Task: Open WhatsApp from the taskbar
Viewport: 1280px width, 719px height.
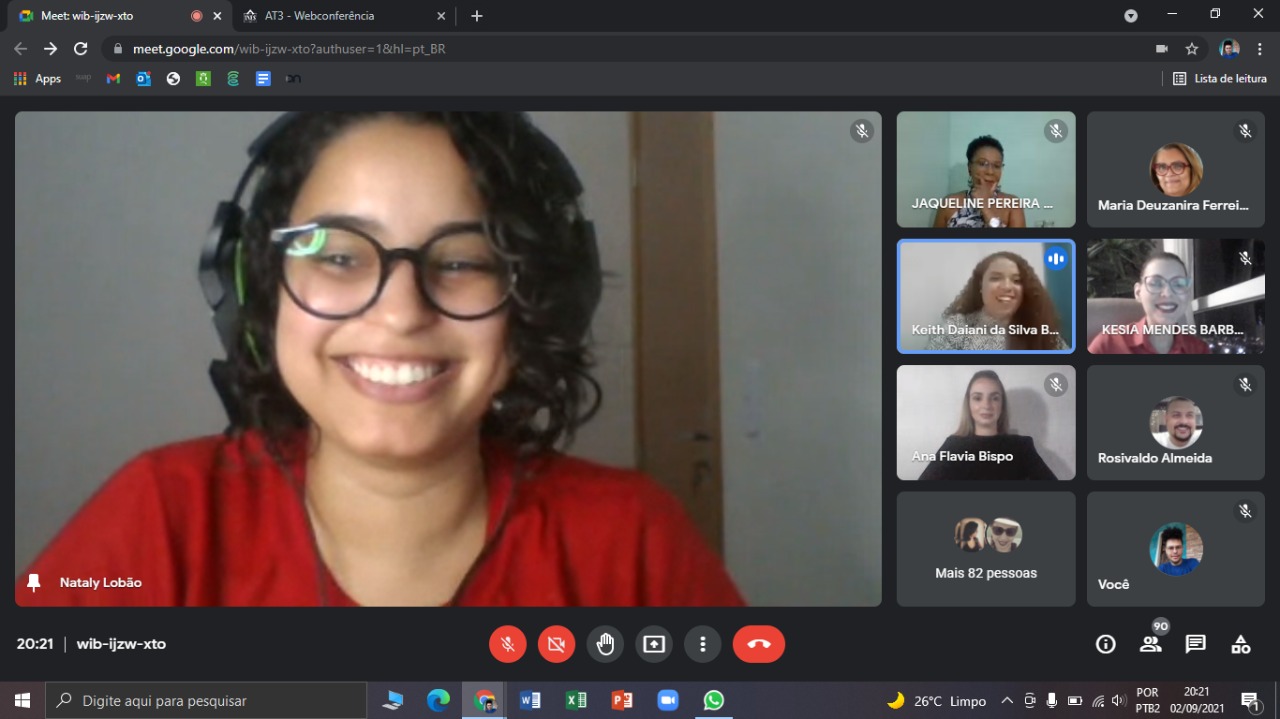Action: point(713,700)
